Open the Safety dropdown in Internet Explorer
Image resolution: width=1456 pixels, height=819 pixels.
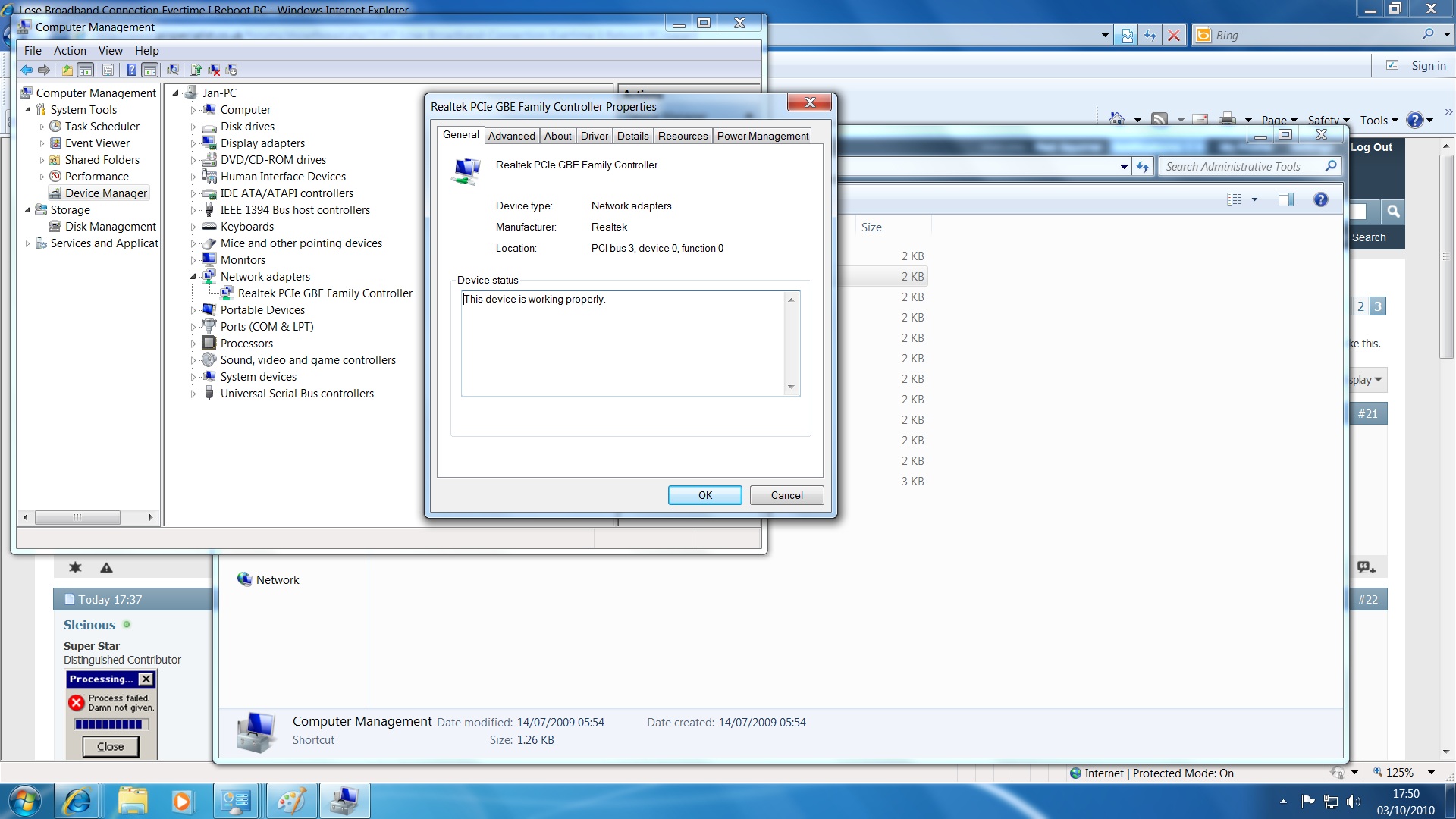point(1329,120)
